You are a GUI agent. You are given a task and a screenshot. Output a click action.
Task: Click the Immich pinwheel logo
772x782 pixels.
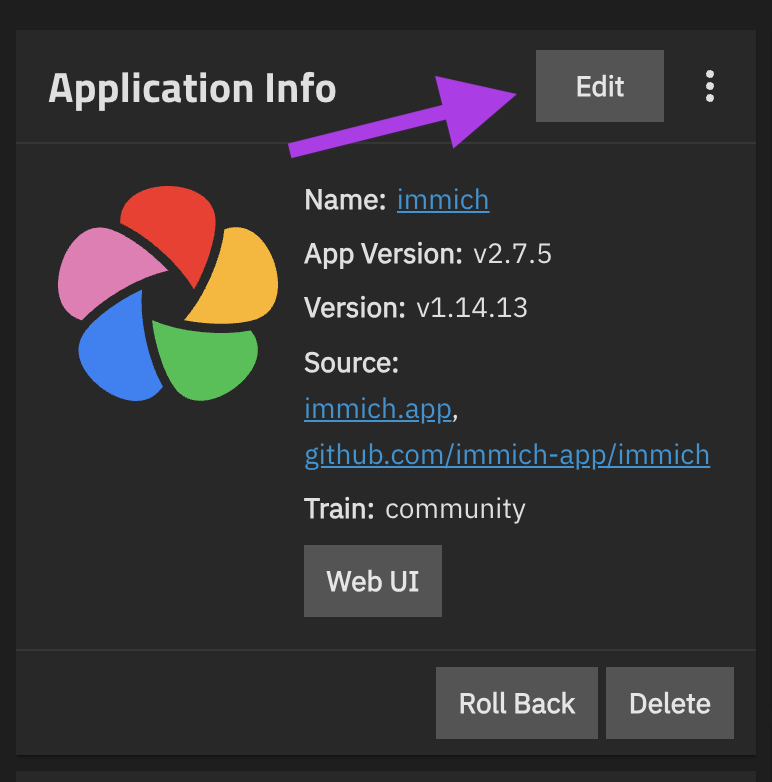[167, 293]
